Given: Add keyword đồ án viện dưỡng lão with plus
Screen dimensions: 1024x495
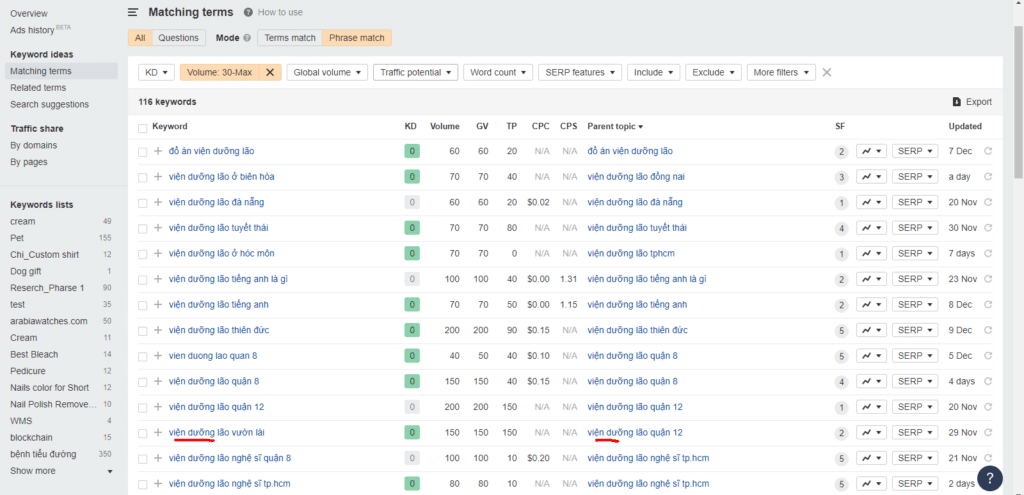Looking at the screenshot, I should coord(157,151).
